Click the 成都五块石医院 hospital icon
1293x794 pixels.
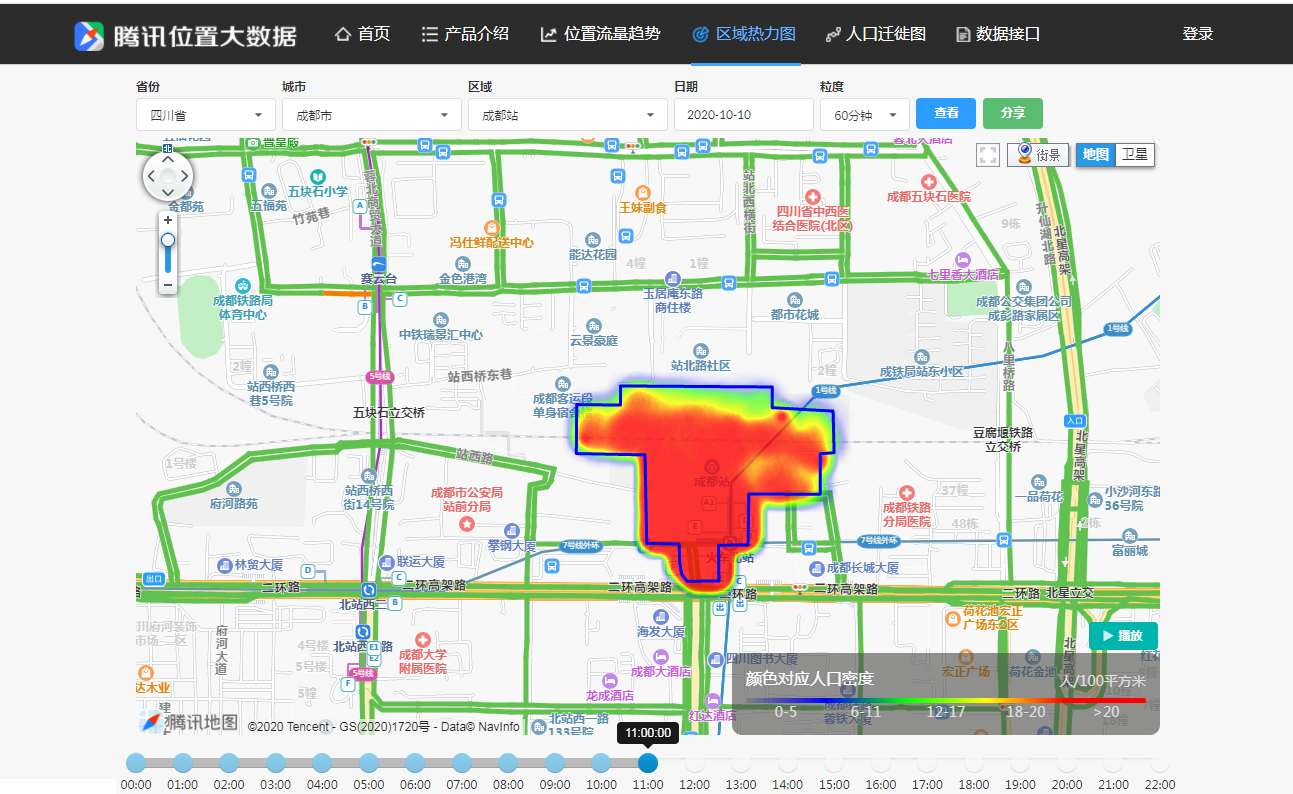[x=929, y=182]
